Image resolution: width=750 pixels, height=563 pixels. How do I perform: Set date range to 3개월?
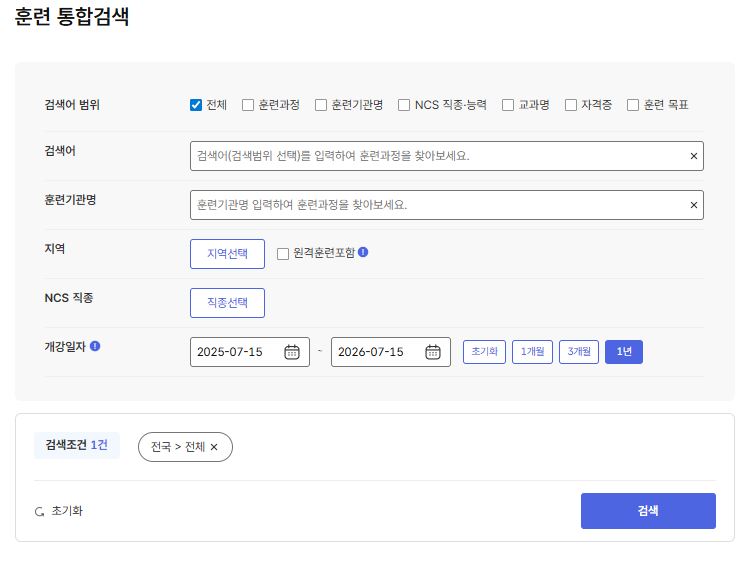click(579, 352)
